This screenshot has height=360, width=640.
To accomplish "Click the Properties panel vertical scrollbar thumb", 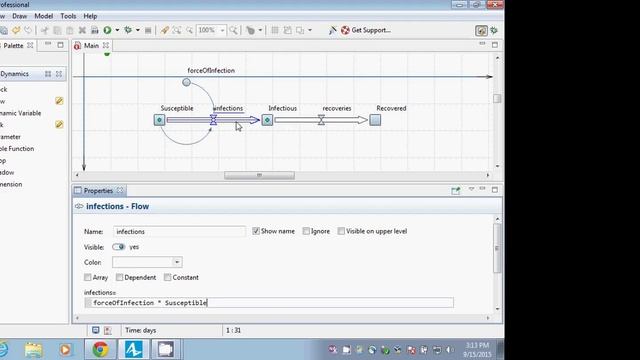I will (x=497, y=248).
